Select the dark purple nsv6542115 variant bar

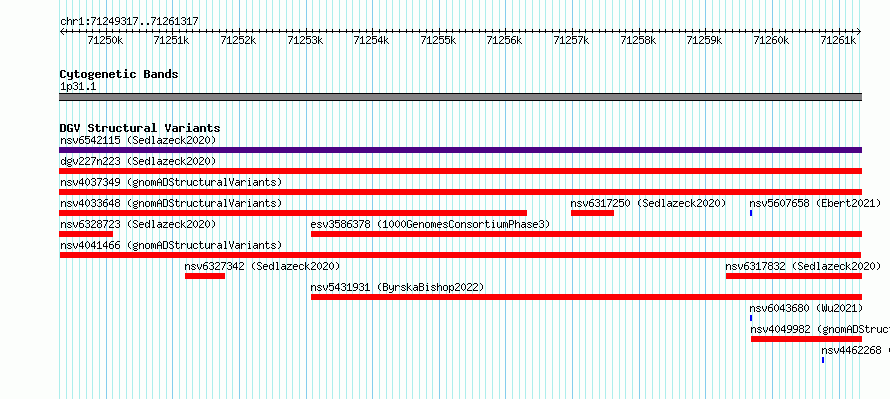[x=460, y=150]
